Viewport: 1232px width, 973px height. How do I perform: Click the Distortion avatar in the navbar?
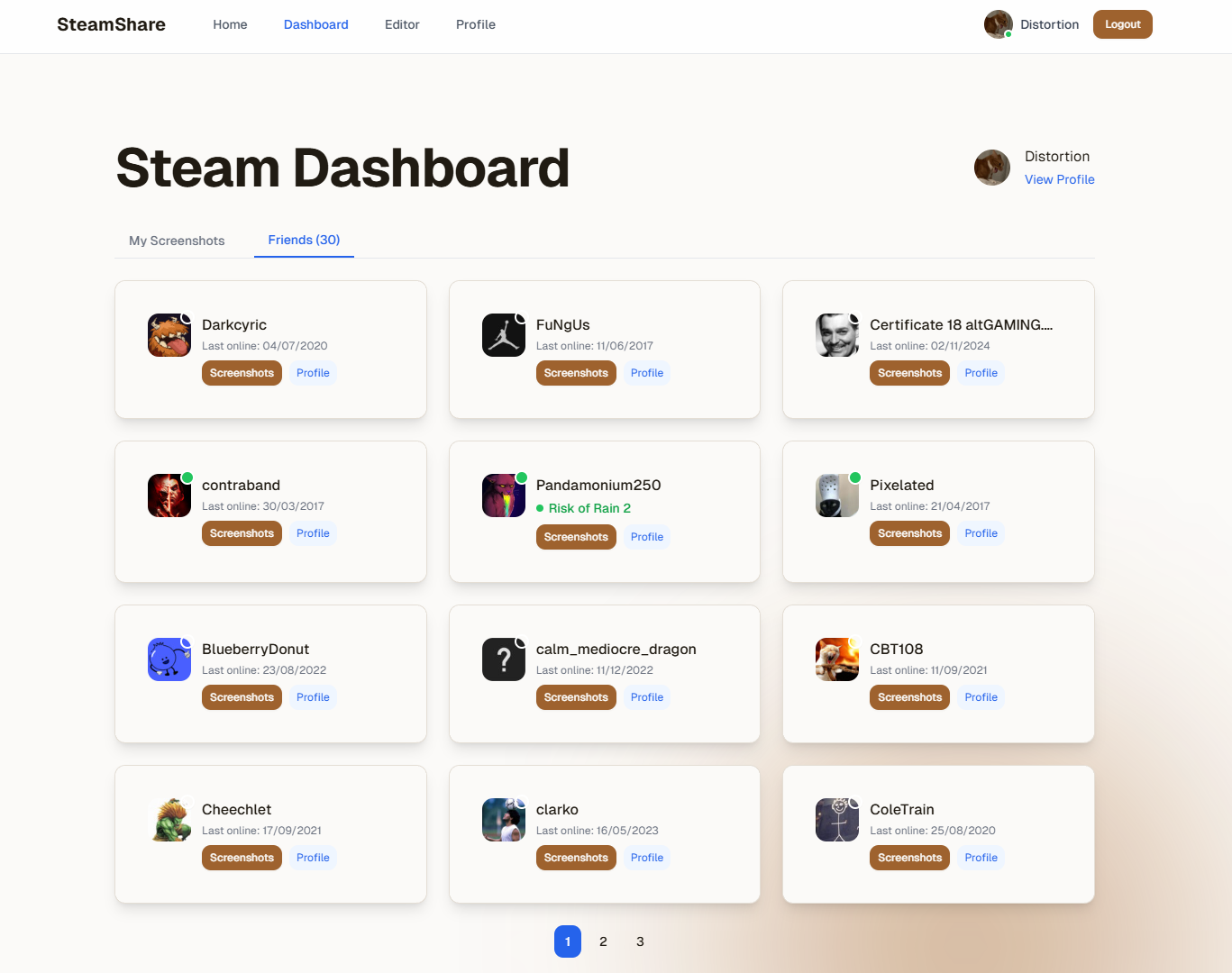pos(998,24)
